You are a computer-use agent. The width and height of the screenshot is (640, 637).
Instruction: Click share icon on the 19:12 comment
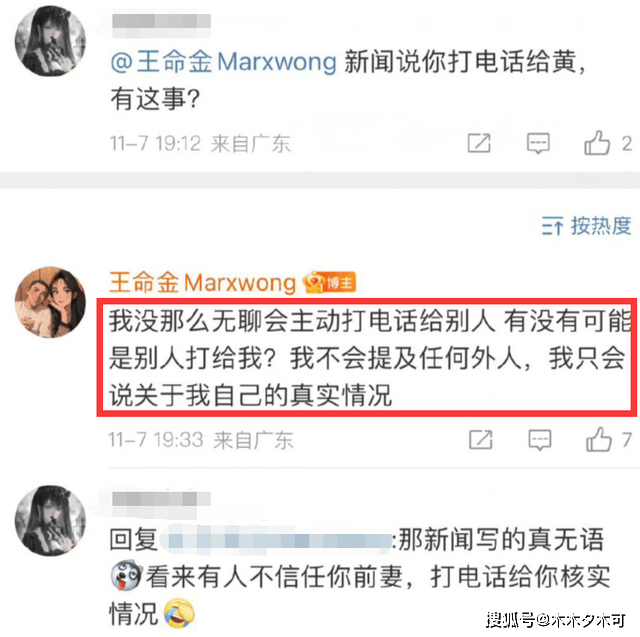[479, 143]
